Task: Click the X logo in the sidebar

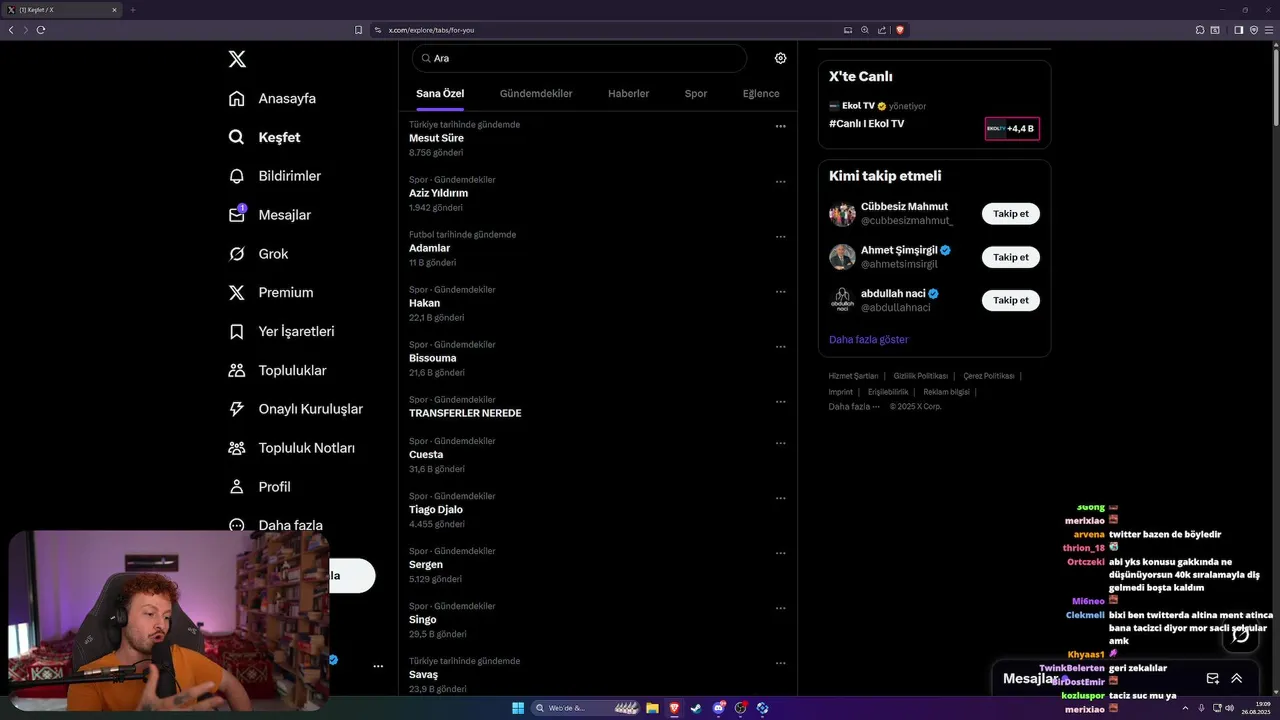Action: [x=237, y=59]
